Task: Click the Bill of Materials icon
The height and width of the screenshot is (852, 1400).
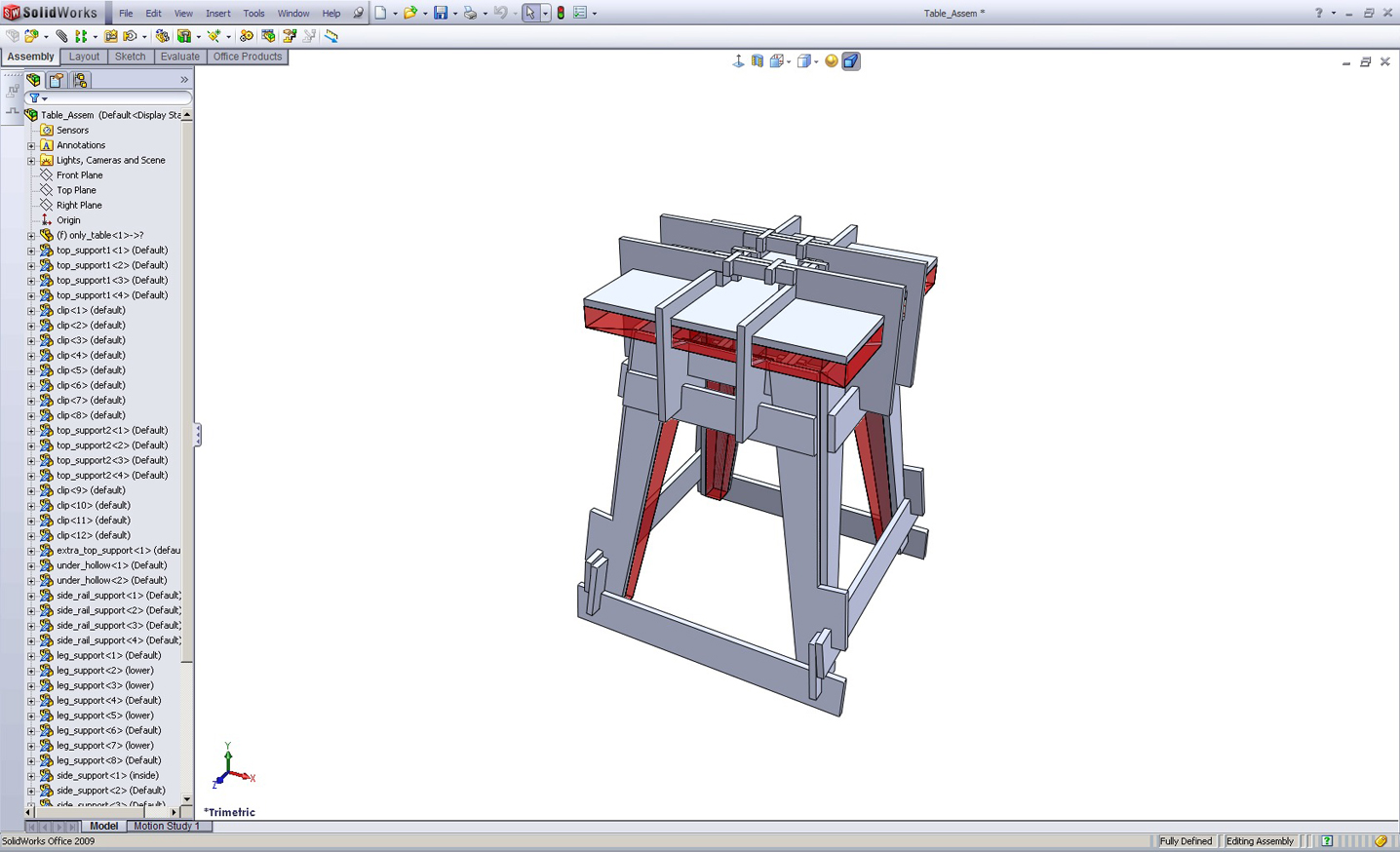Action: [268, 36]
